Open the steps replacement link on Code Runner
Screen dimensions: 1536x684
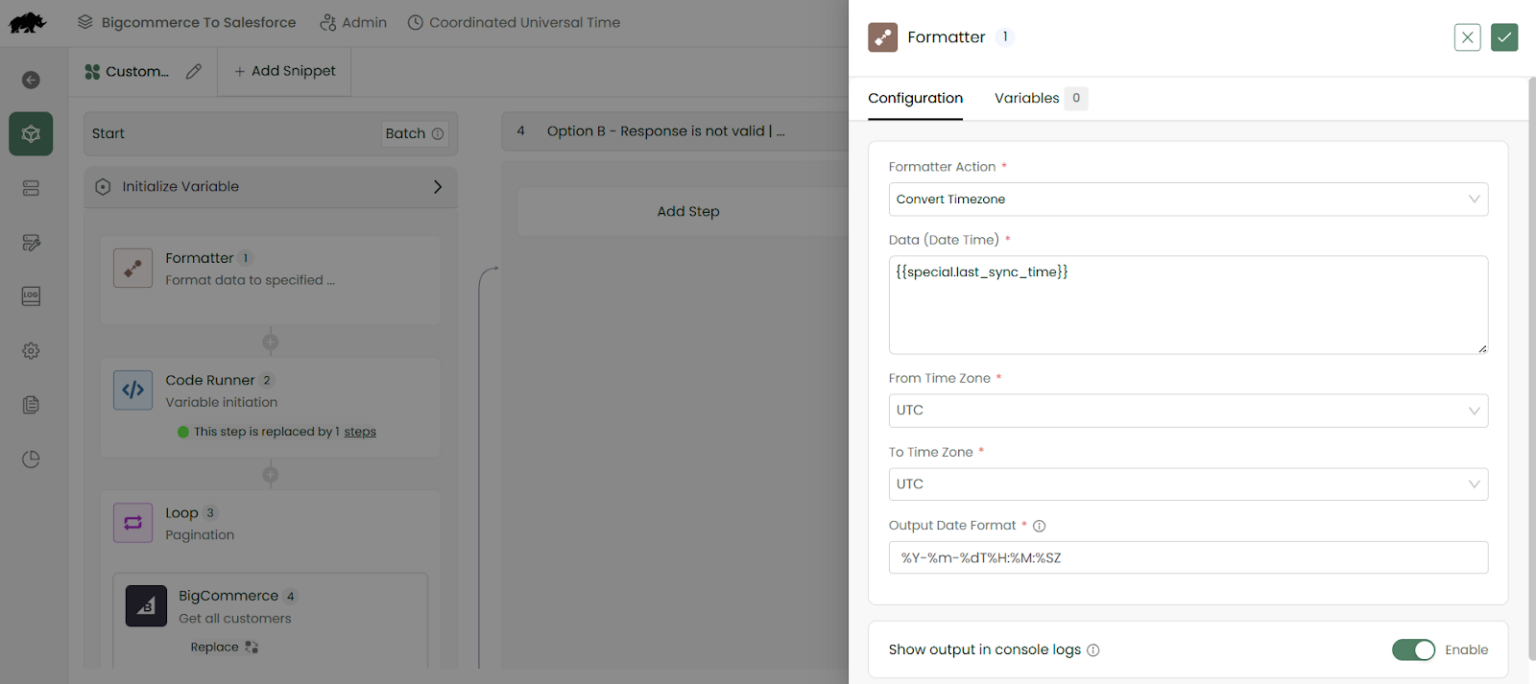(x=360, y=431)
